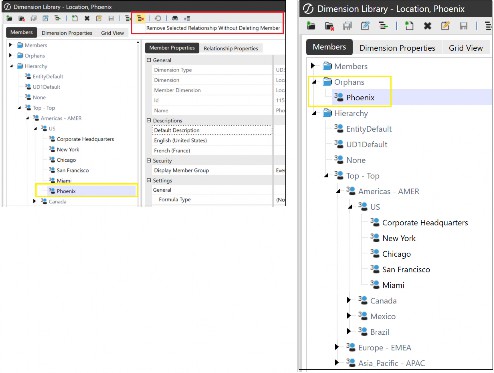The height and width of the screenshot is (373, 494).
Task: Expand Canada node in right window tree
Action: coord(349,300)
